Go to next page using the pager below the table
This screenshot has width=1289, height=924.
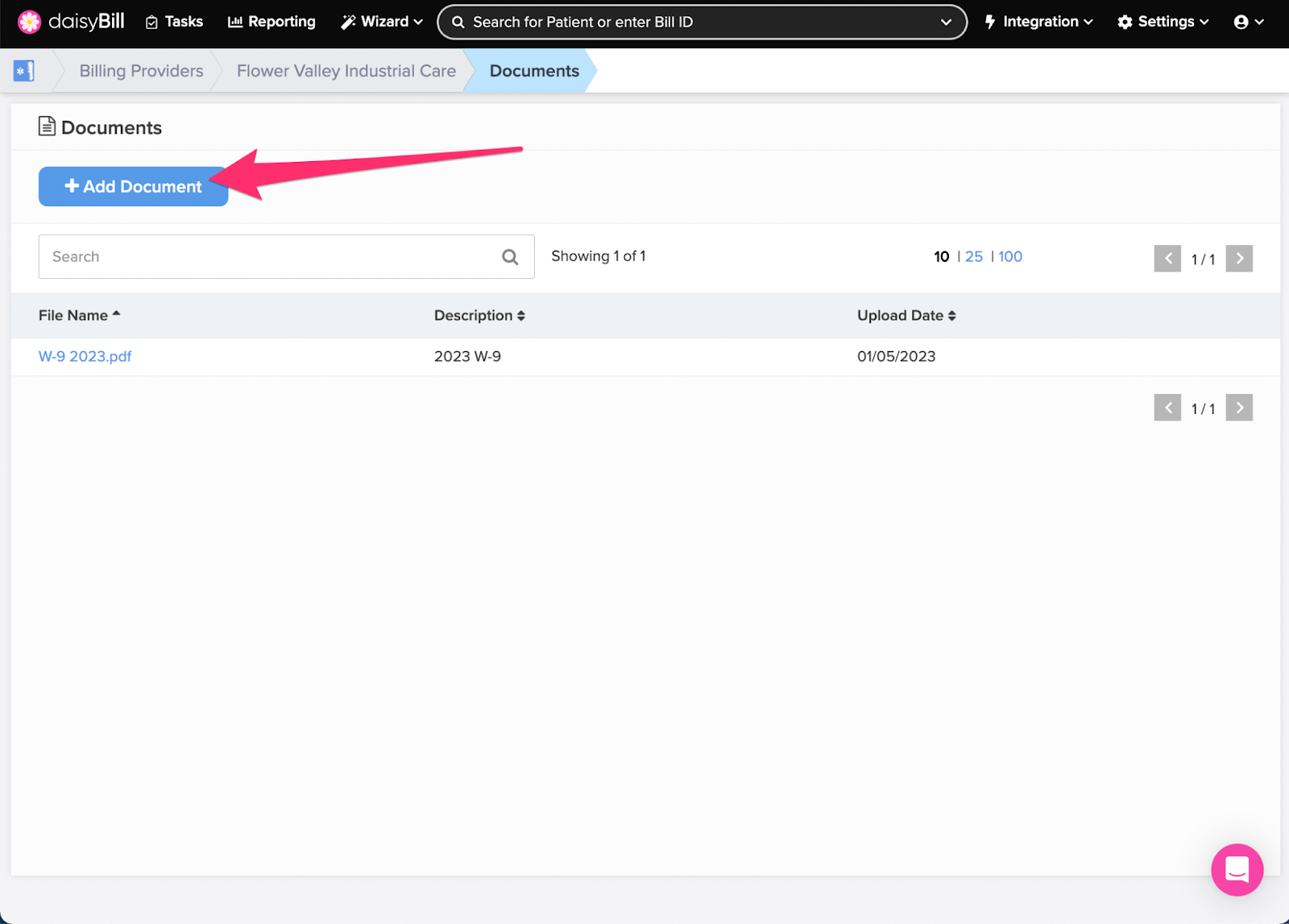(x=1239, y=408)
